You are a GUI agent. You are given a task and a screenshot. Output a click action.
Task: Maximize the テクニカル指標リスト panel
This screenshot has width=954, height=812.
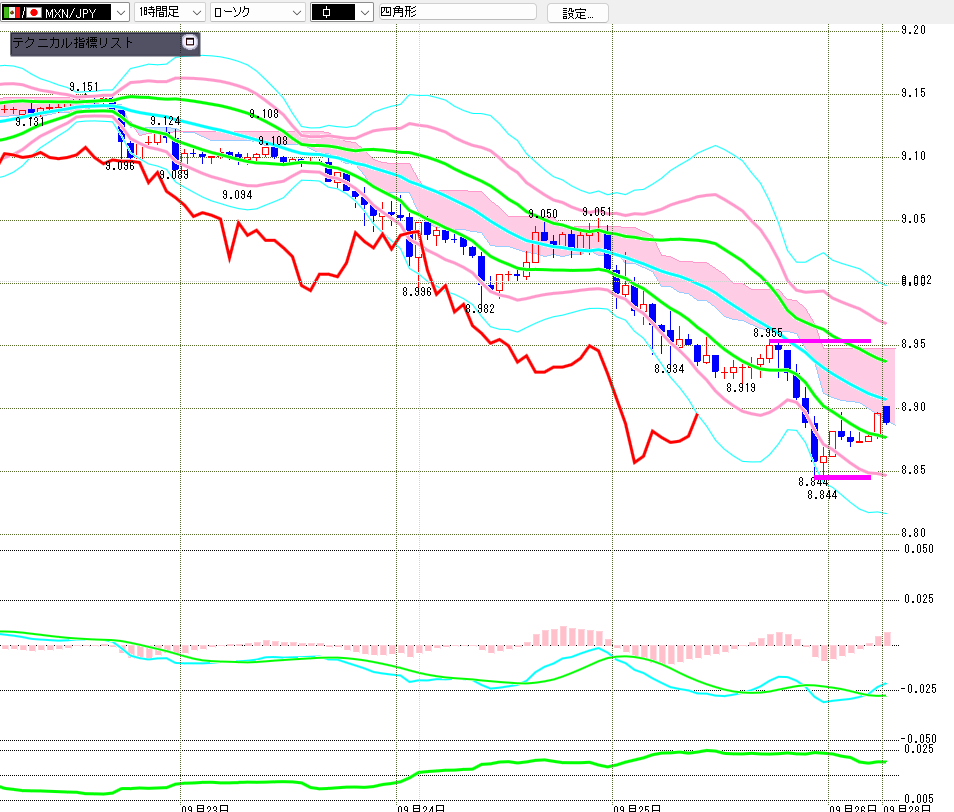pos(190,42)
